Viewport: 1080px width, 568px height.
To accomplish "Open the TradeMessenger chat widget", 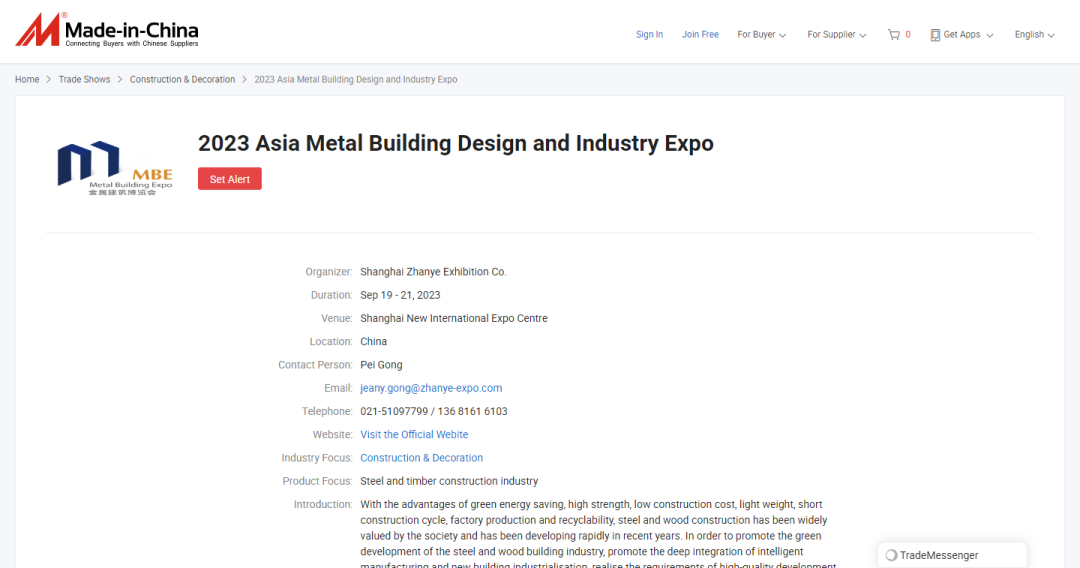I will 952,555.
